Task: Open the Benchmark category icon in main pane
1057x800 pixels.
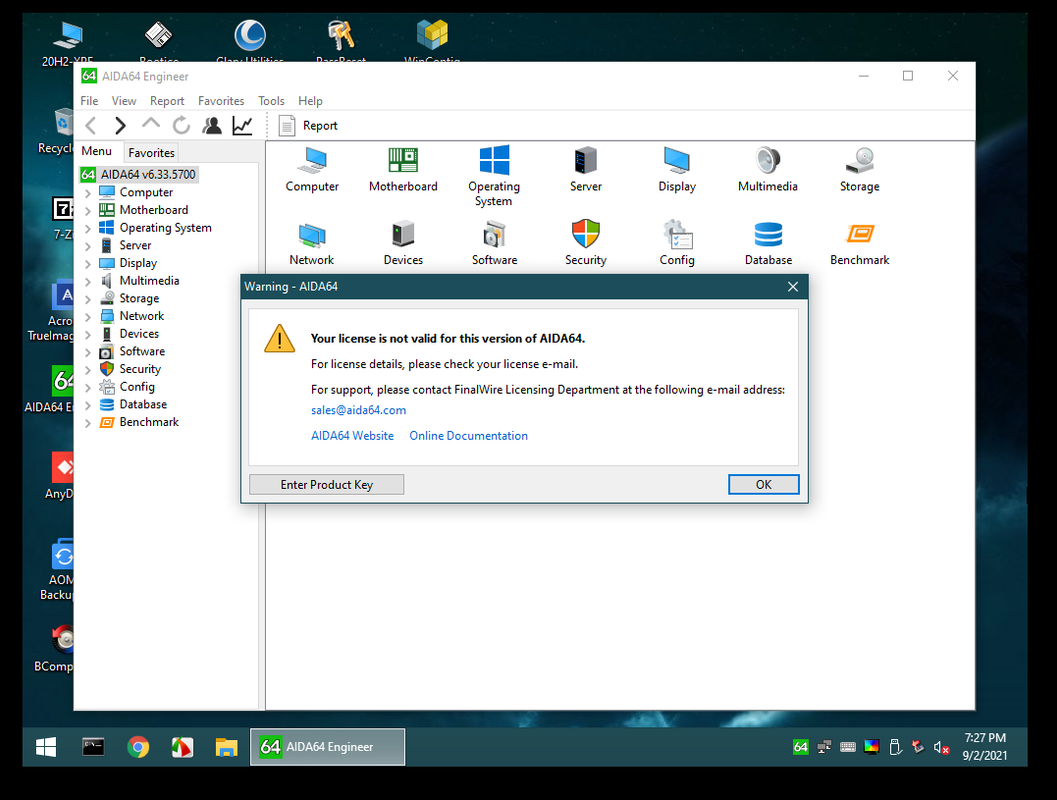Action: pos(859,243)
